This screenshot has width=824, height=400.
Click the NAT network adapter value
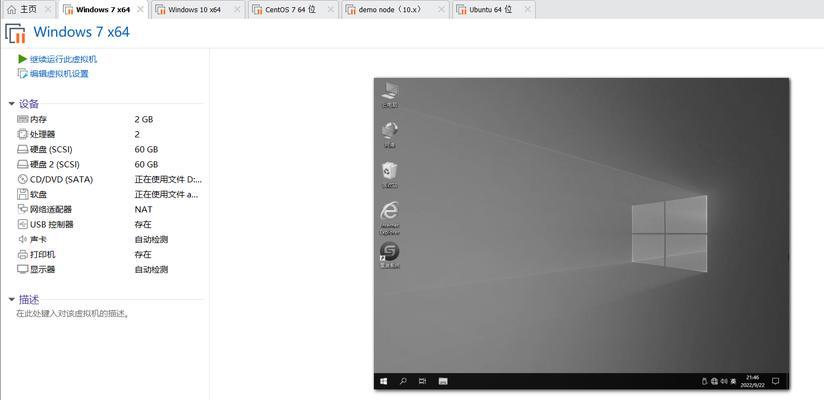pyautogui.click(x=143, y=209)
